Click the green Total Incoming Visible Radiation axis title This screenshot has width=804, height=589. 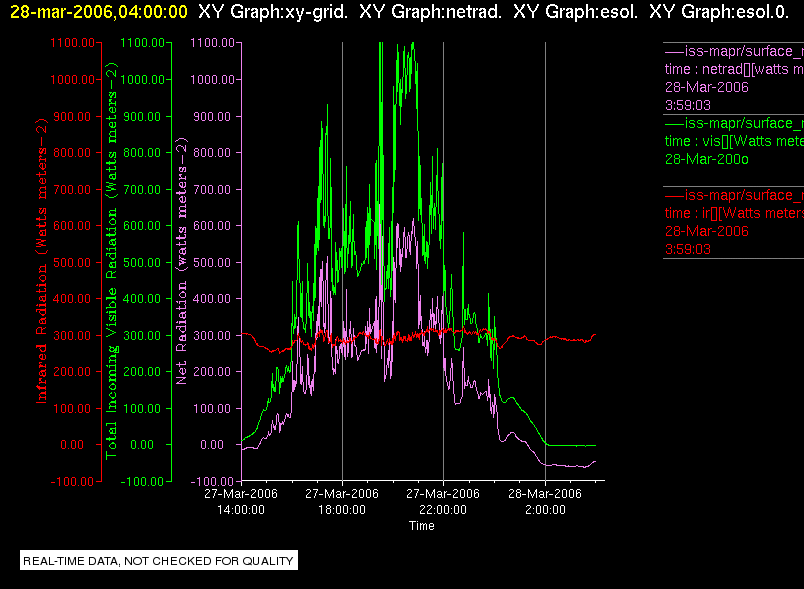[x=111, y=261]
